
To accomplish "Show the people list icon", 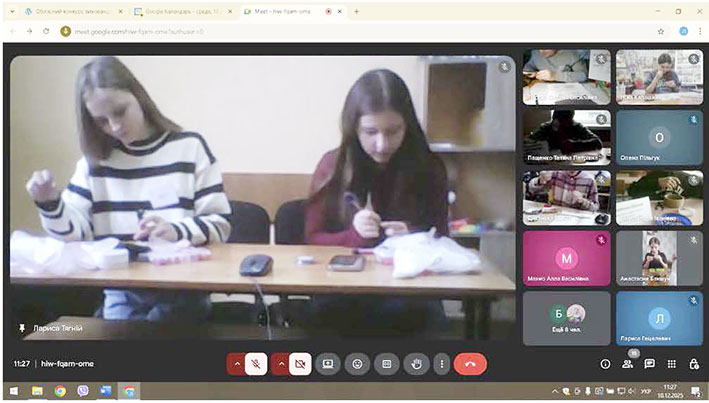I will (628, 364).
